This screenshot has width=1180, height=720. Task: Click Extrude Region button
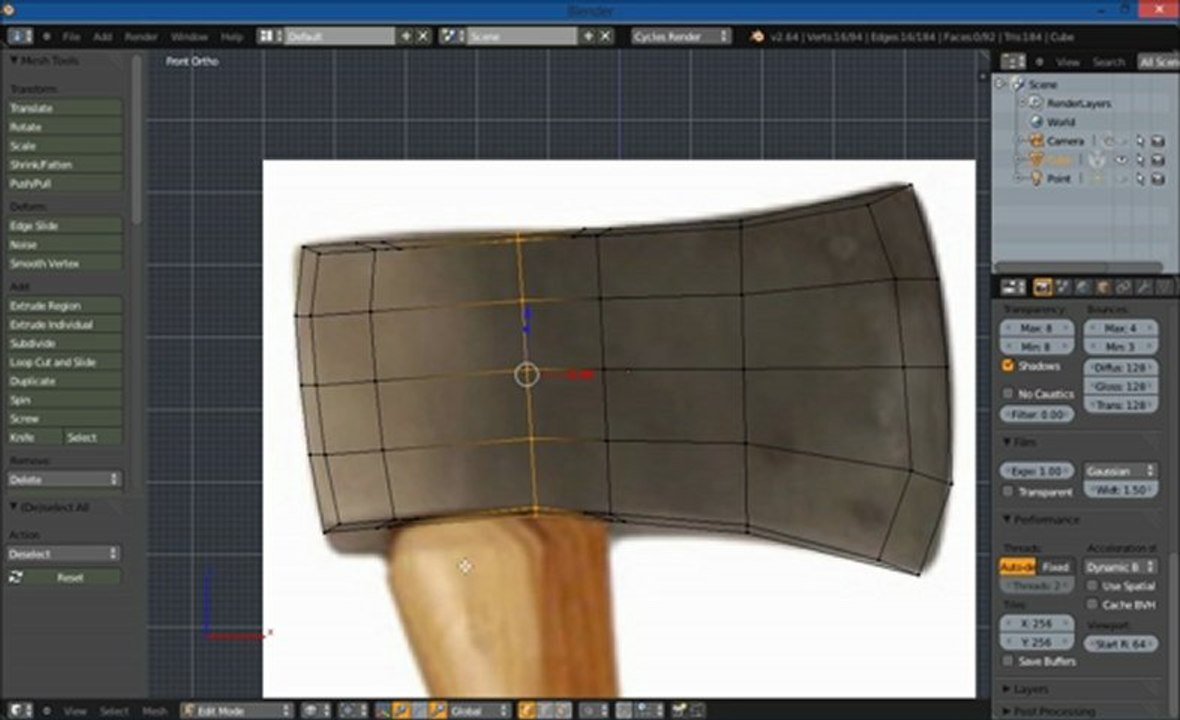pyautogui.click(x=64, y=305)
